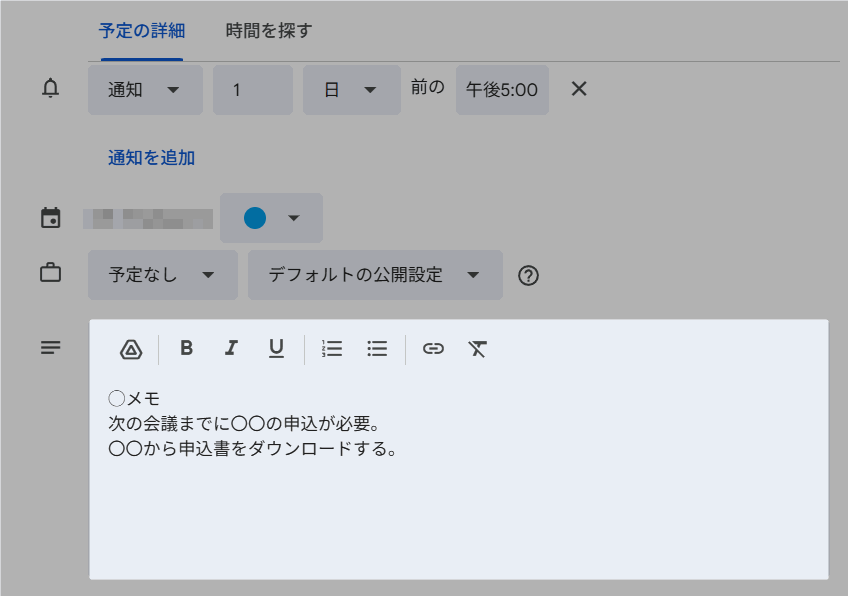The width and height of the screenshot is (848, 596).
Task: Open help for visibility settings
Action: (529, 276)
